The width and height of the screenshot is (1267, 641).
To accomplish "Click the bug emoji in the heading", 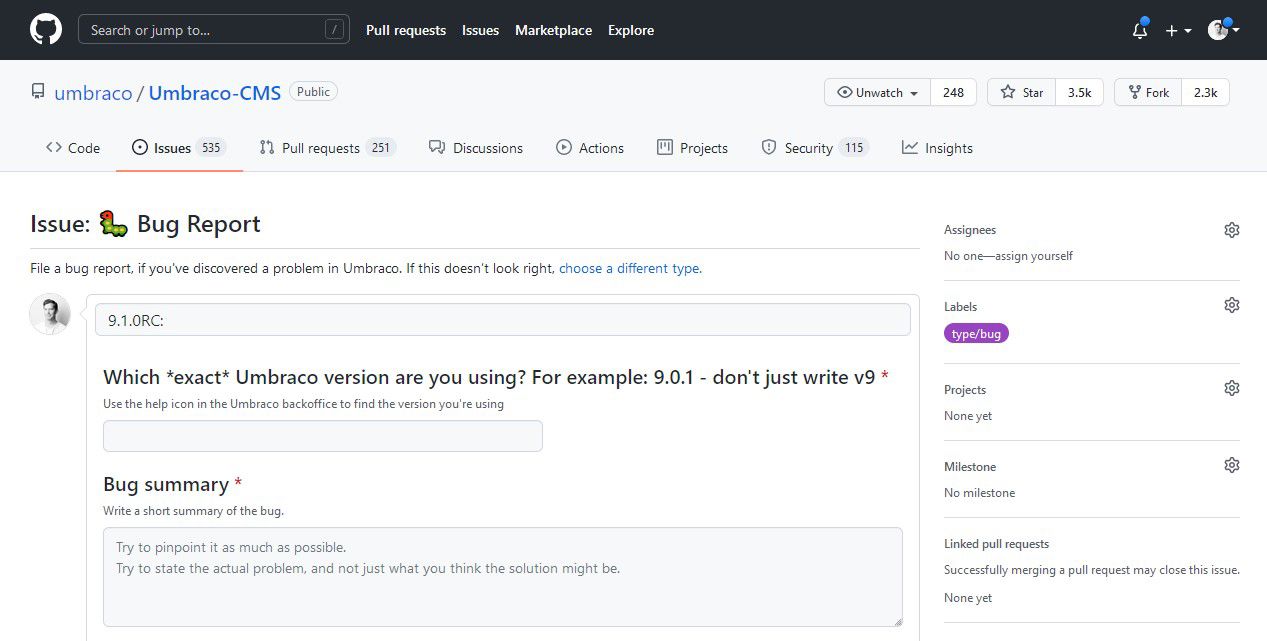I will [x=114, y=223].
